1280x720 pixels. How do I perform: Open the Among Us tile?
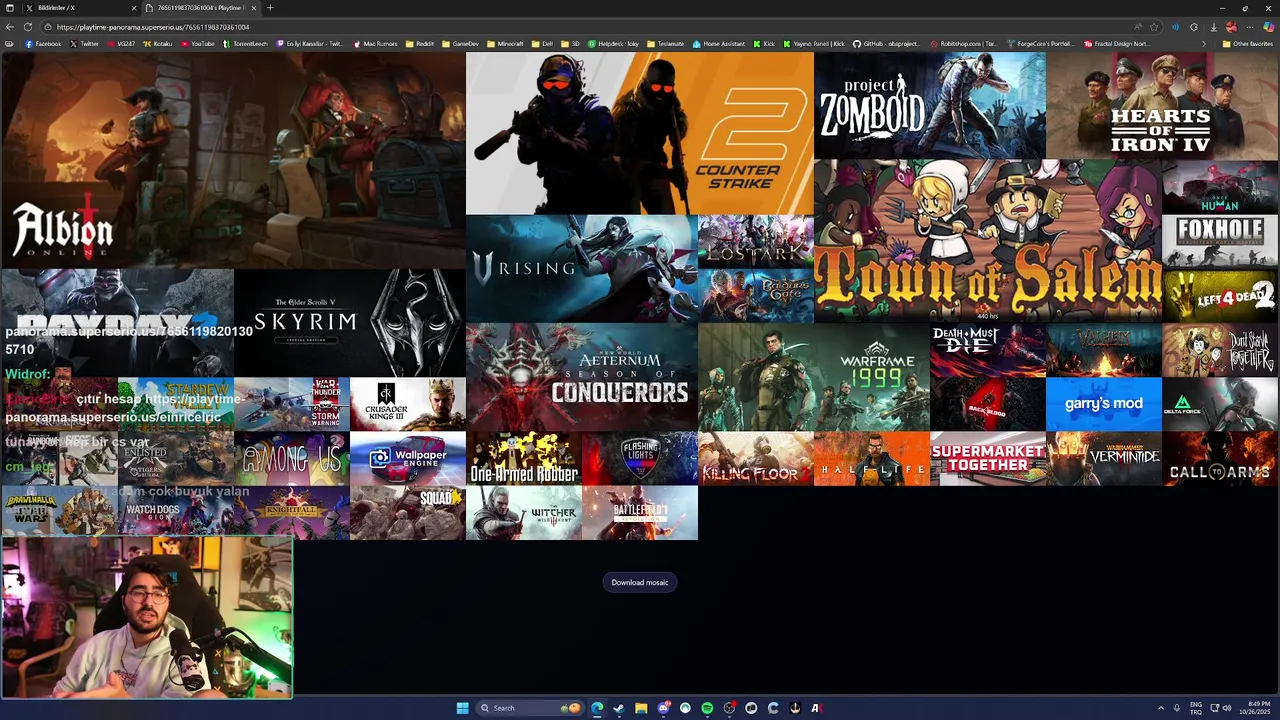pos(291,458)
